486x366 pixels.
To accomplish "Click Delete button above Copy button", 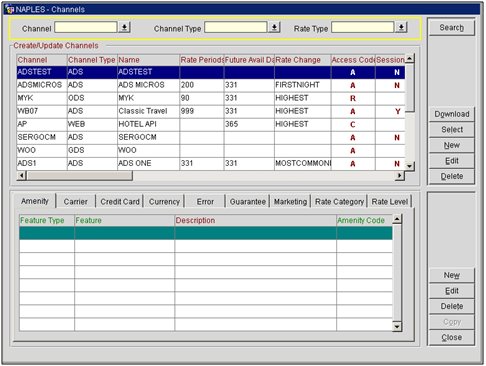I will coord(451,306).
